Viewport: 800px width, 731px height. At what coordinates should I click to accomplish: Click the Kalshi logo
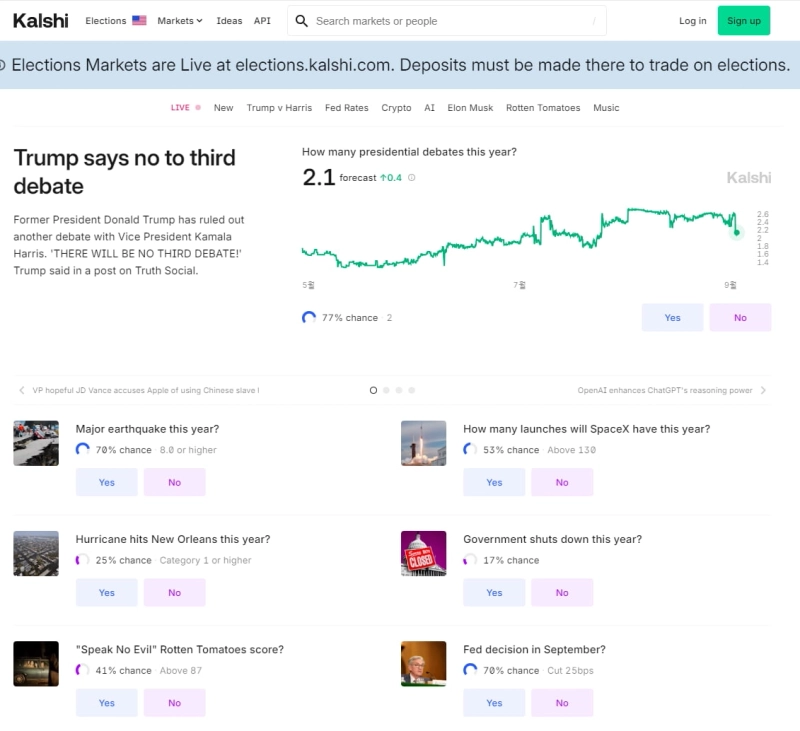click(41, 20)
